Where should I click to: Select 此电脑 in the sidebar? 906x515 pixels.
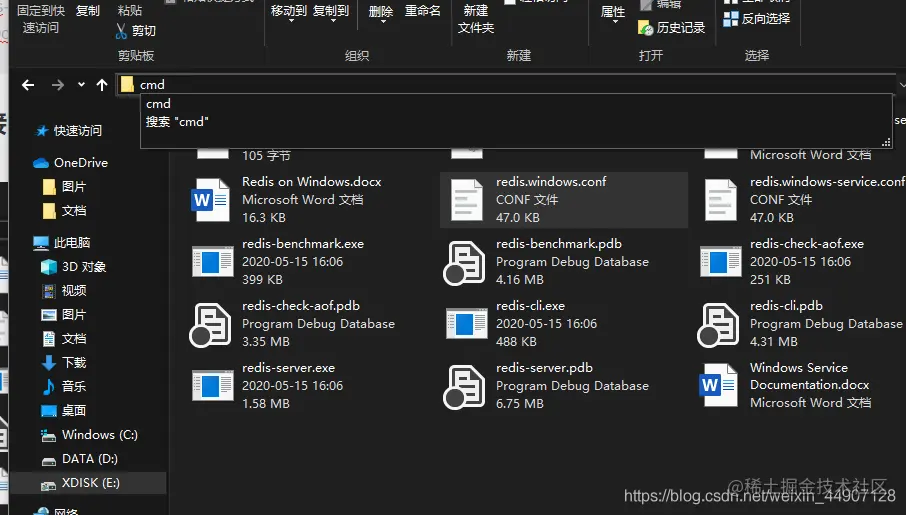coord(62,243)
